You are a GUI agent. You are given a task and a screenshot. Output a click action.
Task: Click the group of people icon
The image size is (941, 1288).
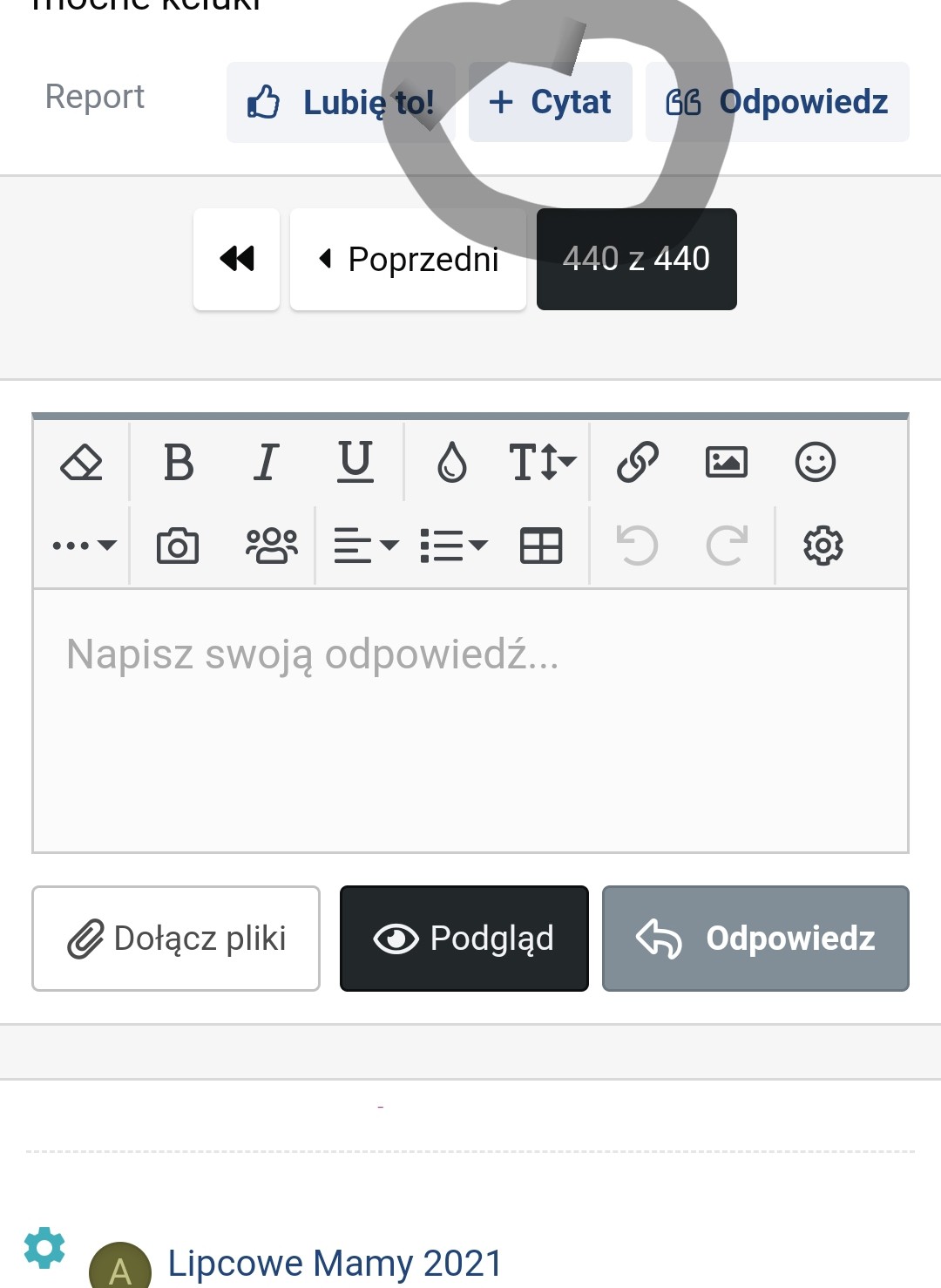point(271,546)
